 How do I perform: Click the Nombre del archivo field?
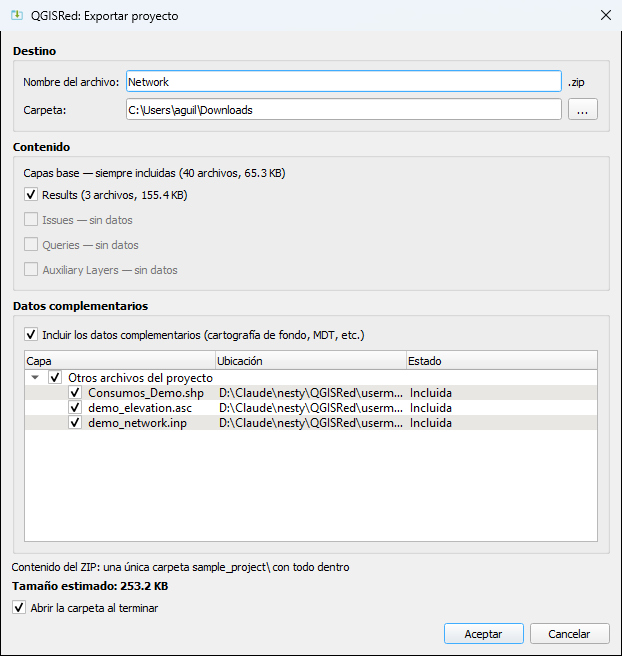point(344,82)
